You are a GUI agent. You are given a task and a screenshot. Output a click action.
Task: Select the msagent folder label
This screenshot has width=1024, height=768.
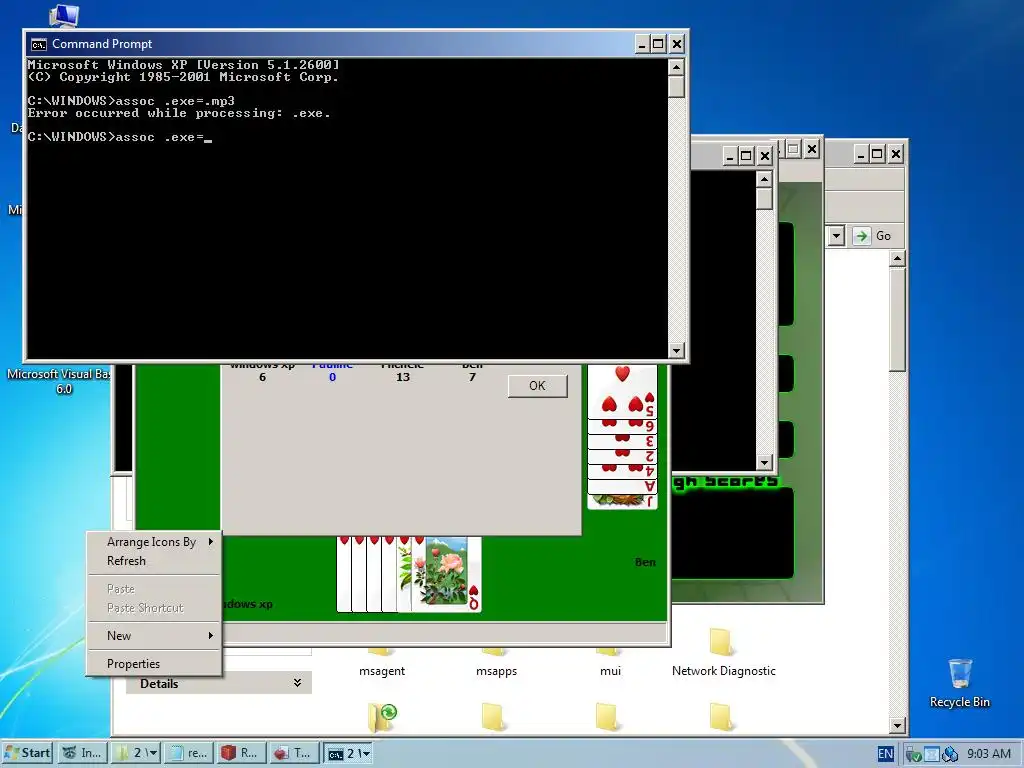[382, 671]
